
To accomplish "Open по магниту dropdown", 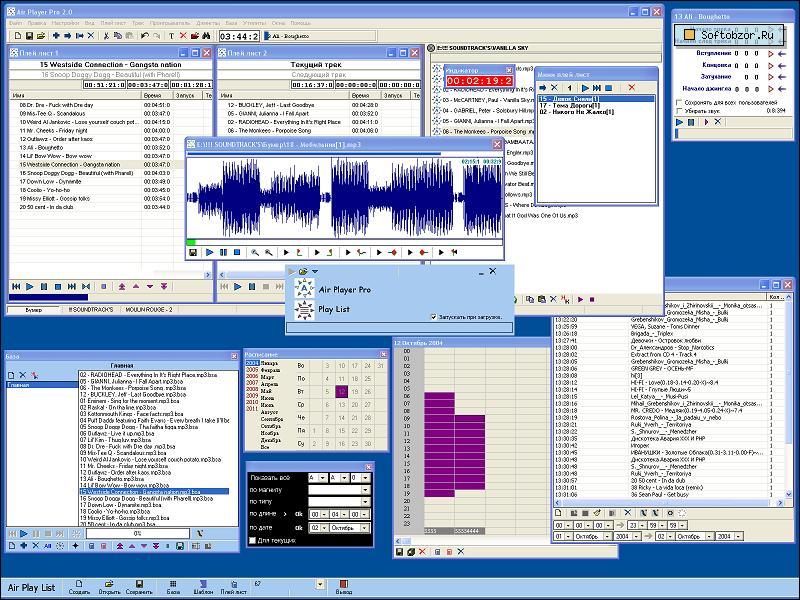I will (x=365, y=490).
